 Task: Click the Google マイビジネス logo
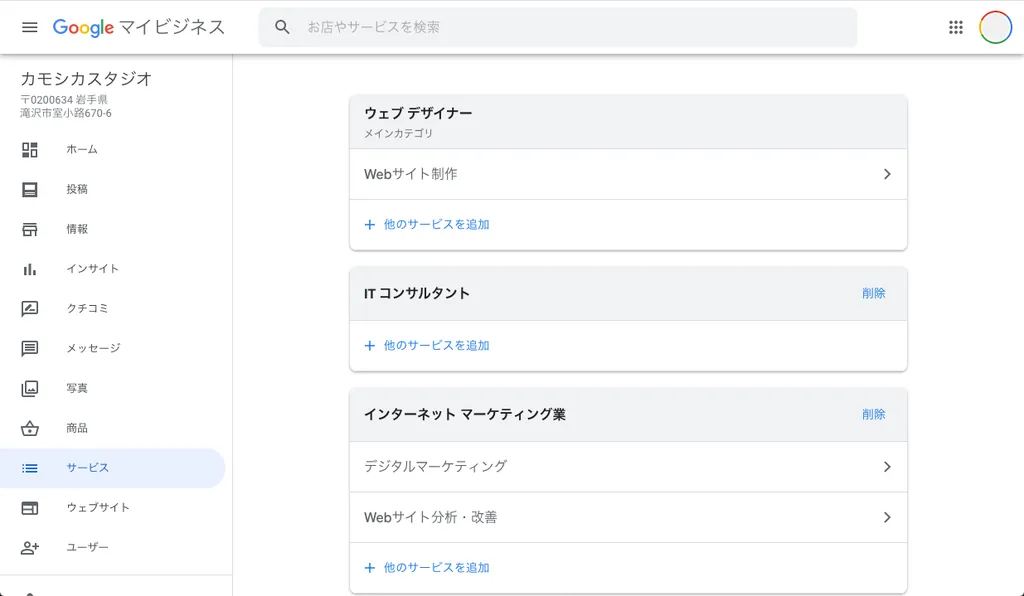(x=138, y=27)
